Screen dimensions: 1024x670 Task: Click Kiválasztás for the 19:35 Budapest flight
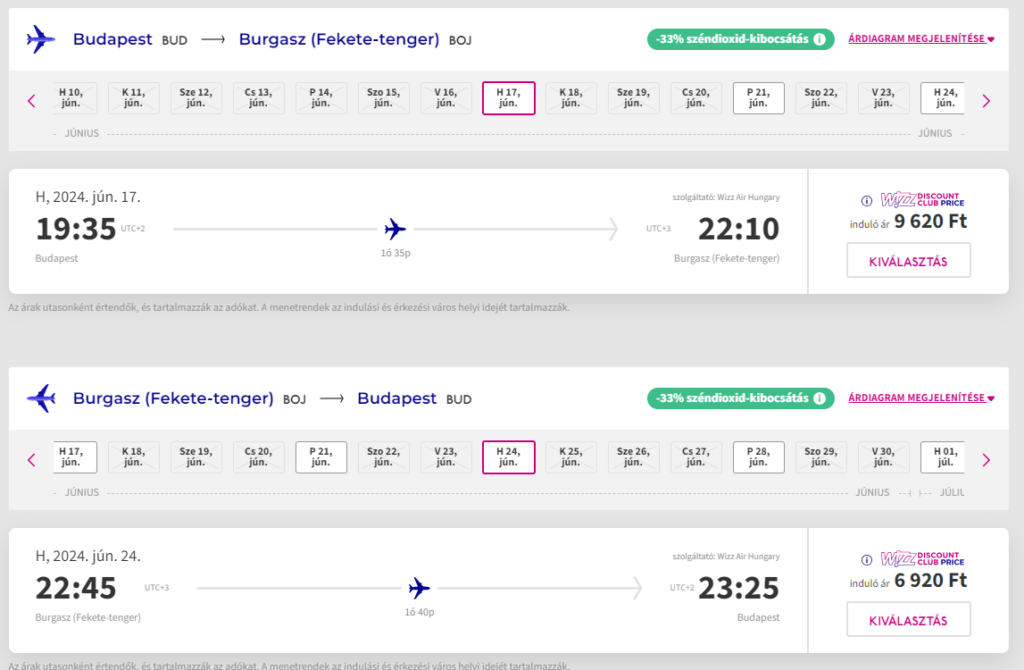click(x=908, y=261)
